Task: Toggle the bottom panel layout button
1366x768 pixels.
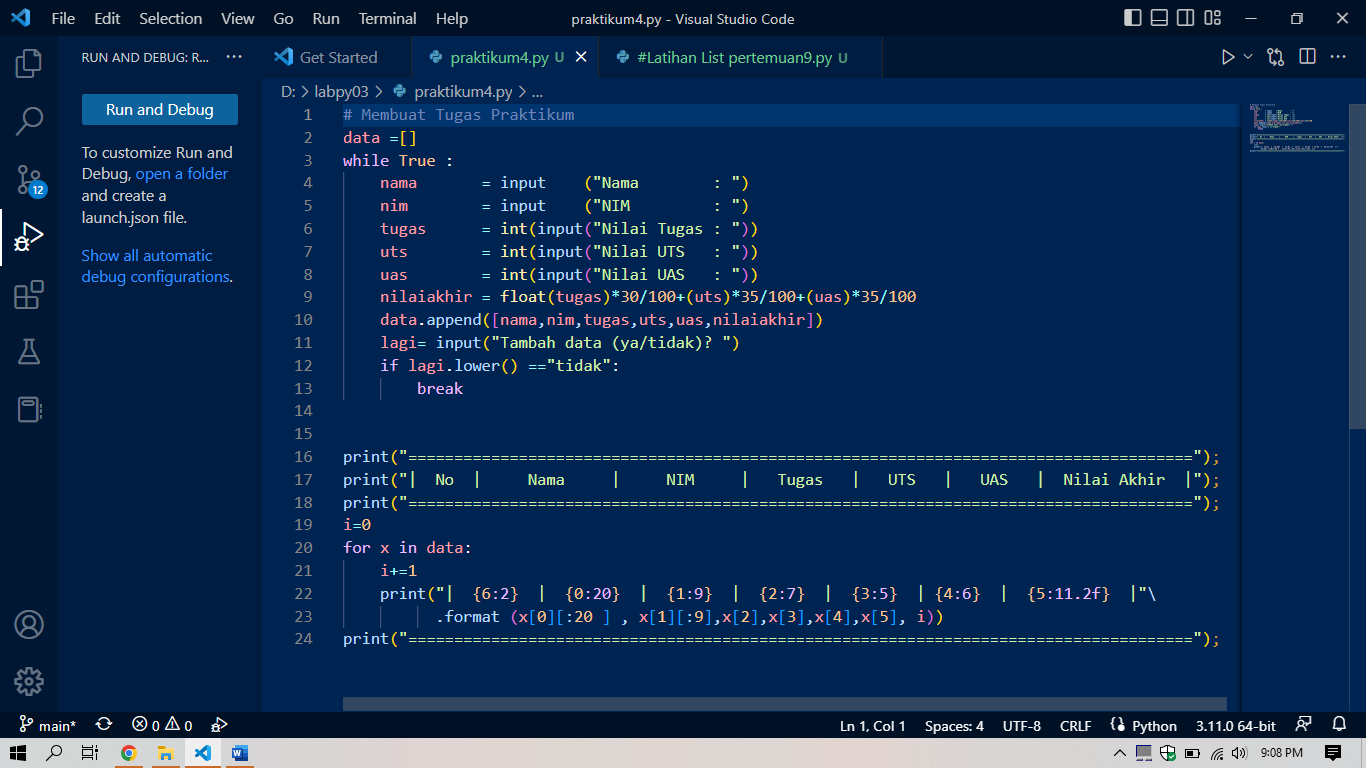Action: pos(1159,18)
